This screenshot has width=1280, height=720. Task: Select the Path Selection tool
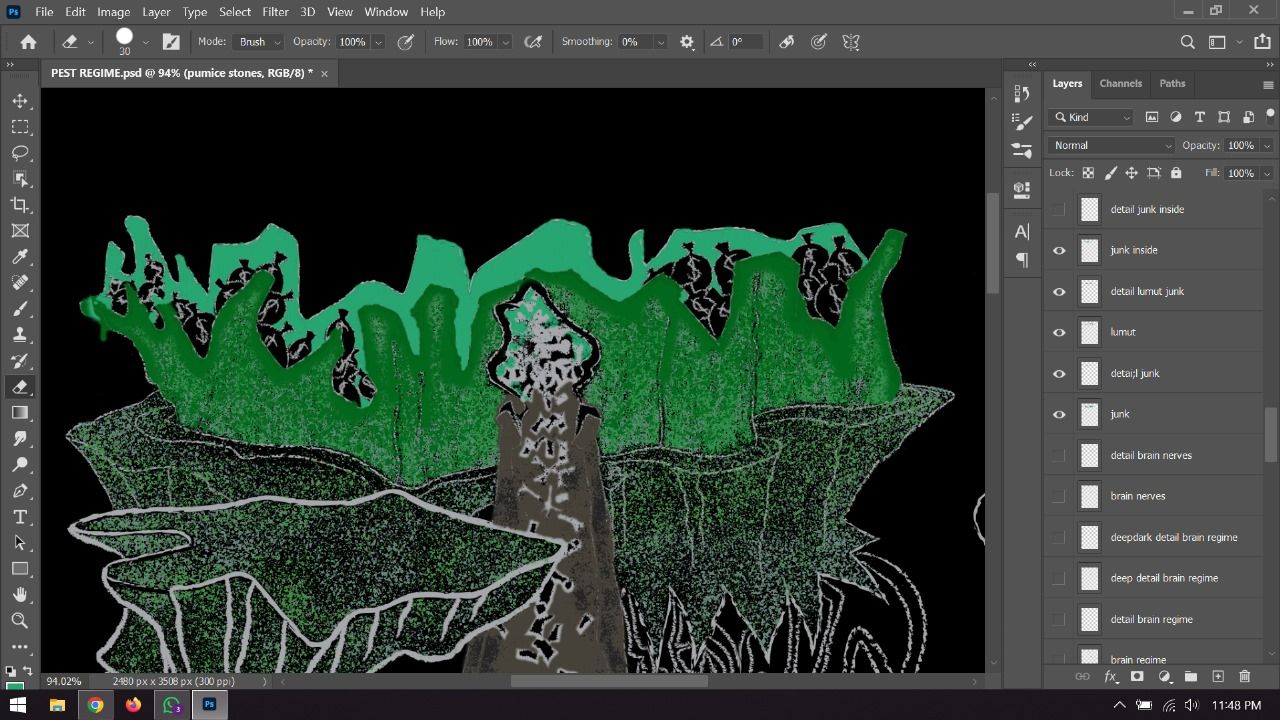pos(20,543)
